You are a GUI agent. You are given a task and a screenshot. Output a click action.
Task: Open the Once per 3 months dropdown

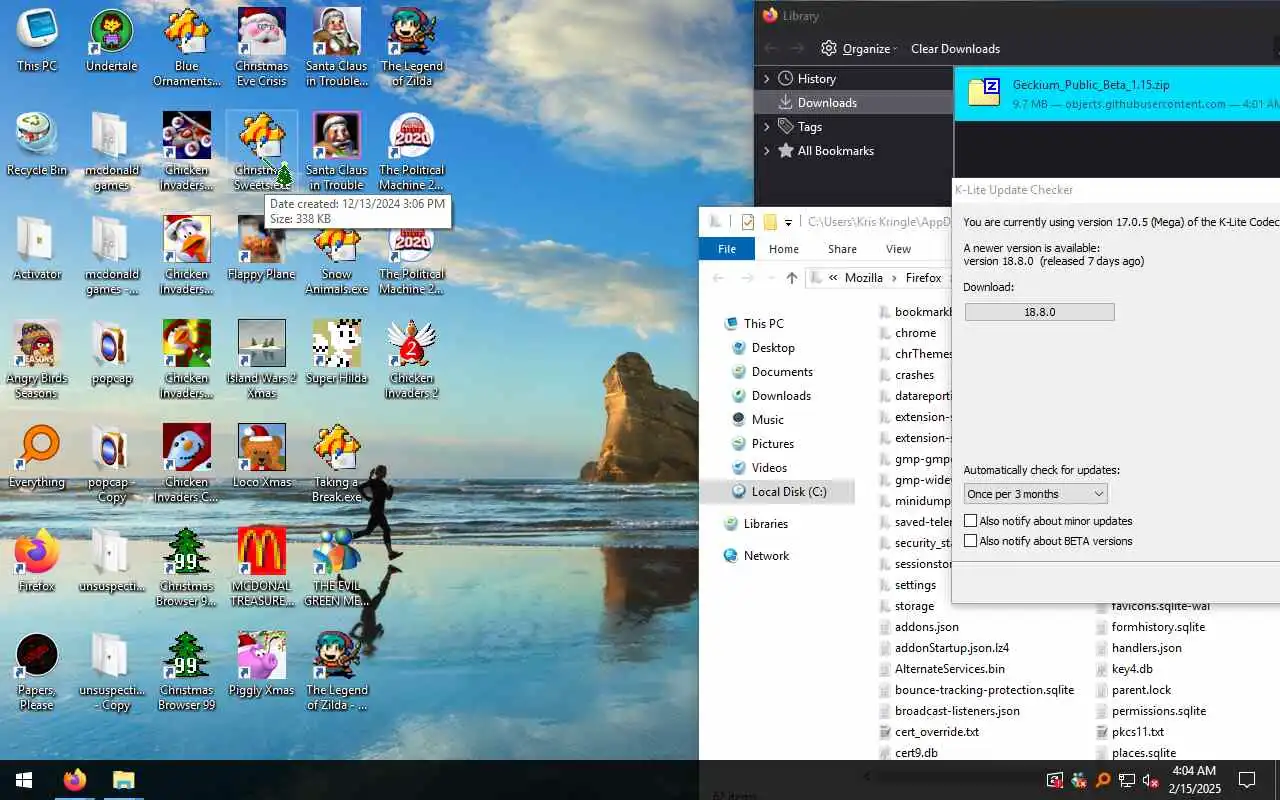1035,494
